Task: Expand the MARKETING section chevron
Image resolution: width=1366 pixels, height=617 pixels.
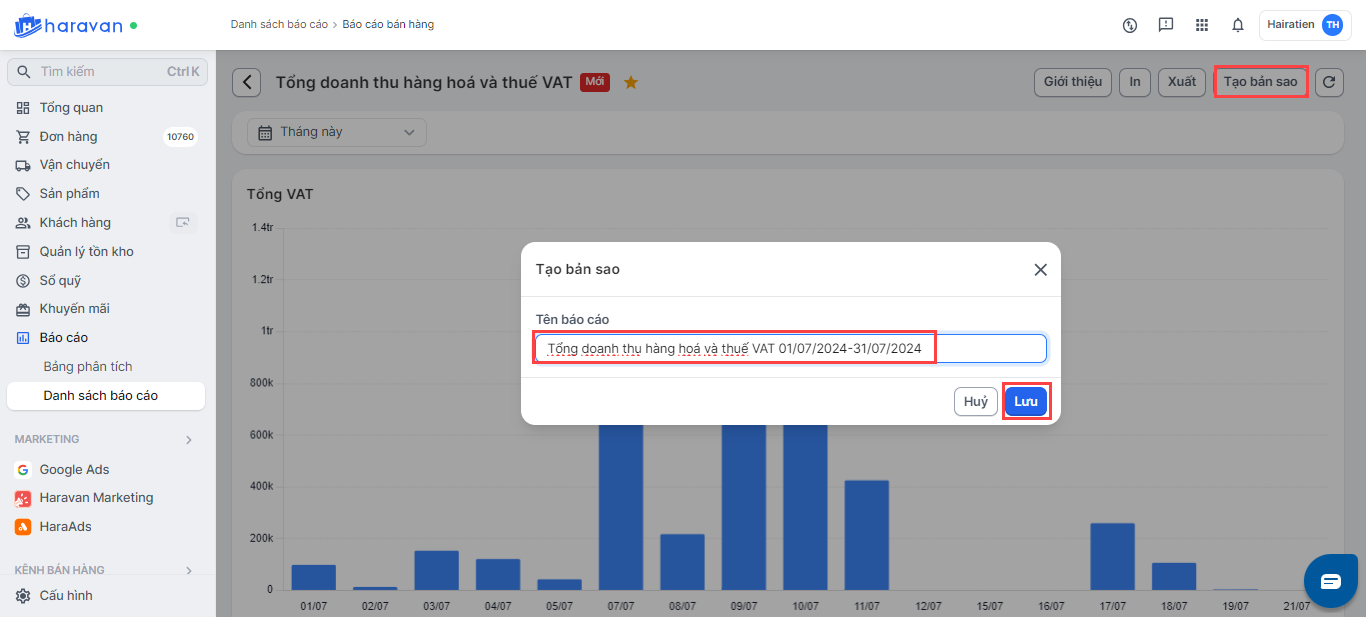Action: click(189, 440)
